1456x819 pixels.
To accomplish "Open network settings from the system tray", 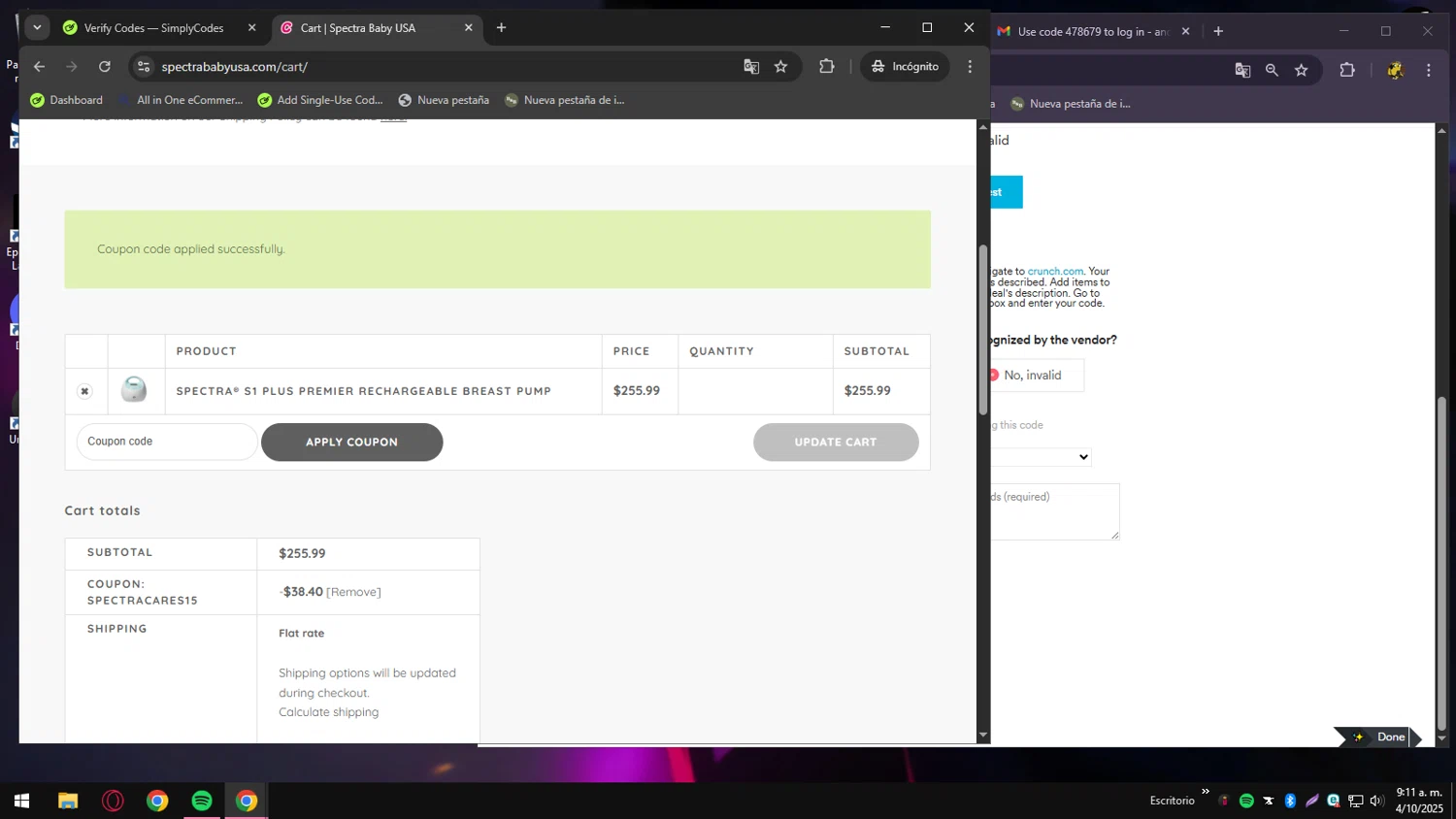I will coord(1355,801).
